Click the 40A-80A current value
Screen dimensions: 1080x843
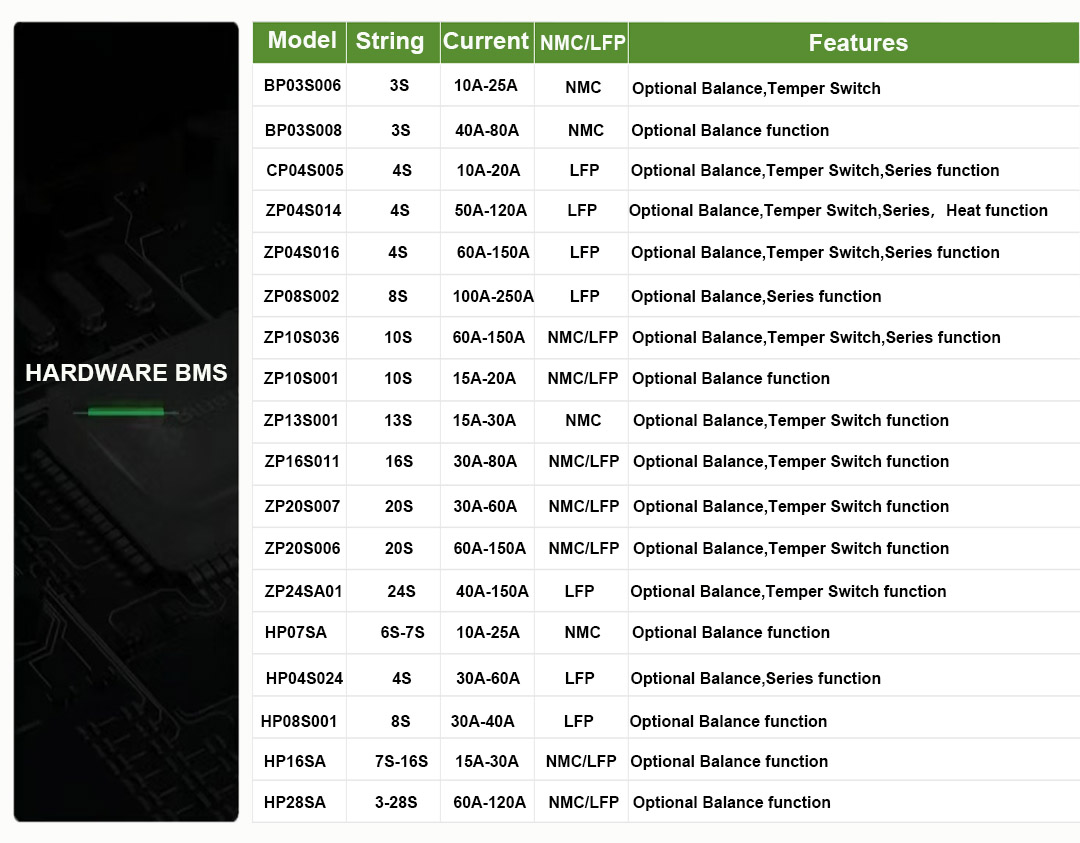487,130
